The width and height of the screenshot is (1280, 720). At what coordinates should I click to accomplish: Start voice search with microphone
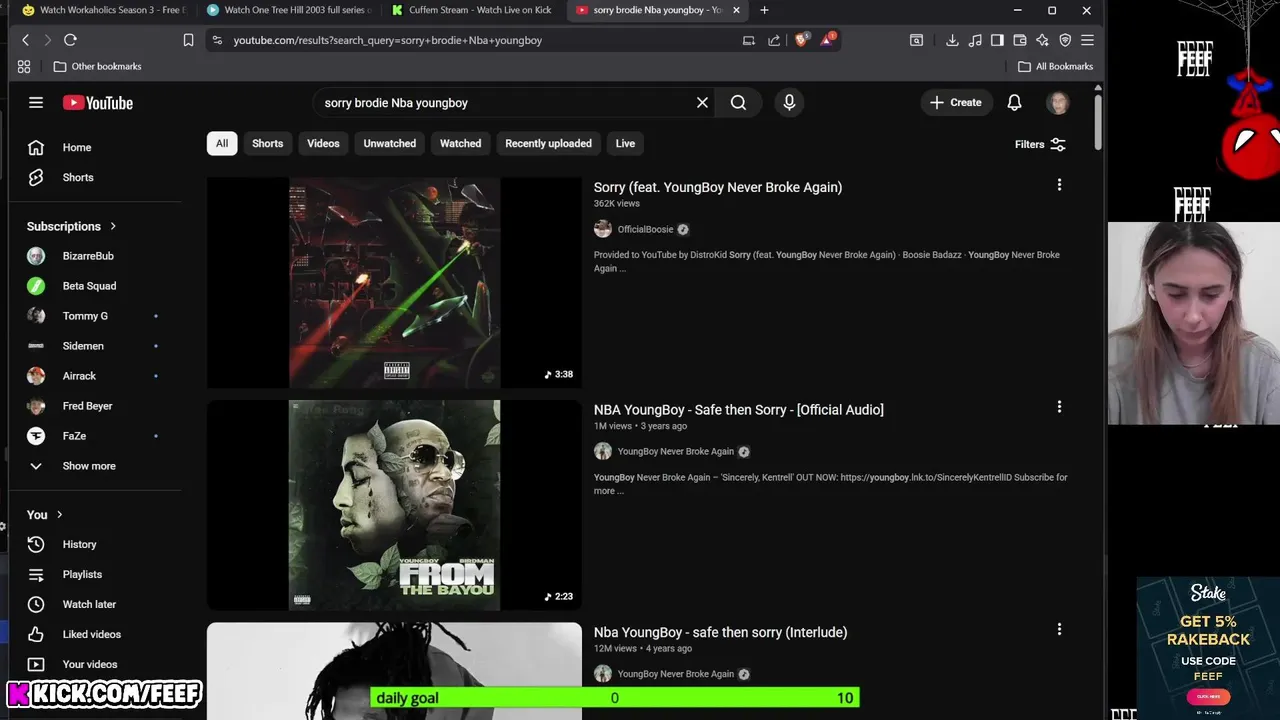[x=789, y=102]
